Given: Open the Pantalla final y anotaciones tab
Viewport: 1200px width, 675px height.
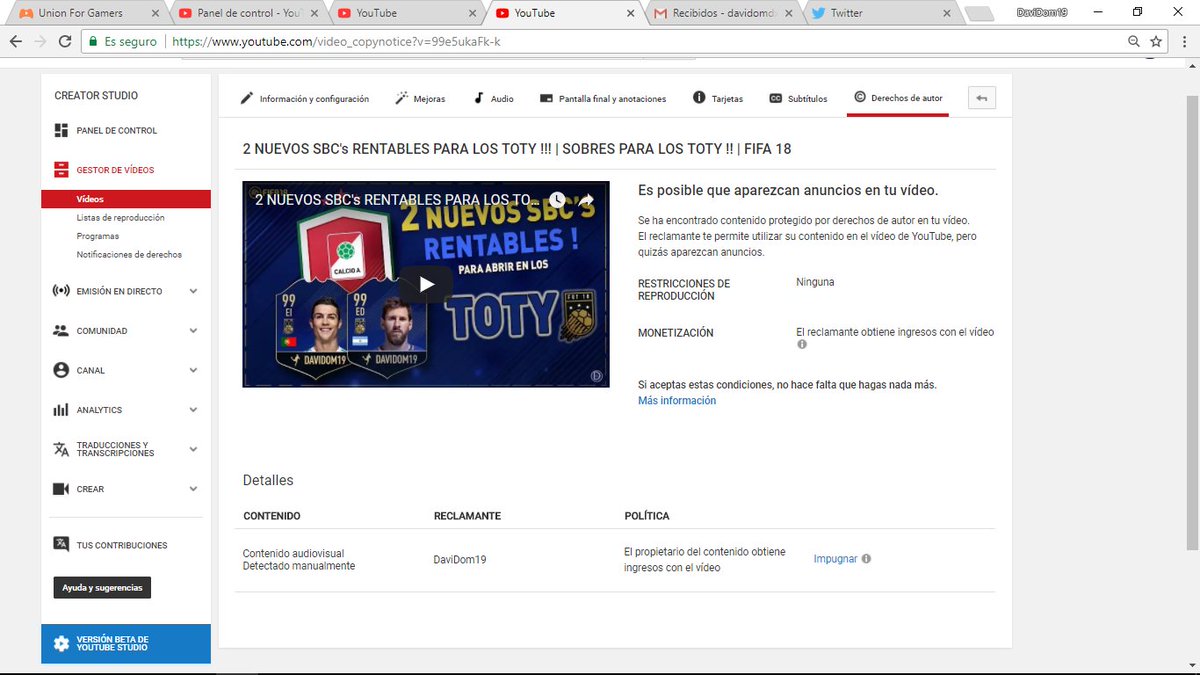Looking at the screenshot, I should 603,98.
